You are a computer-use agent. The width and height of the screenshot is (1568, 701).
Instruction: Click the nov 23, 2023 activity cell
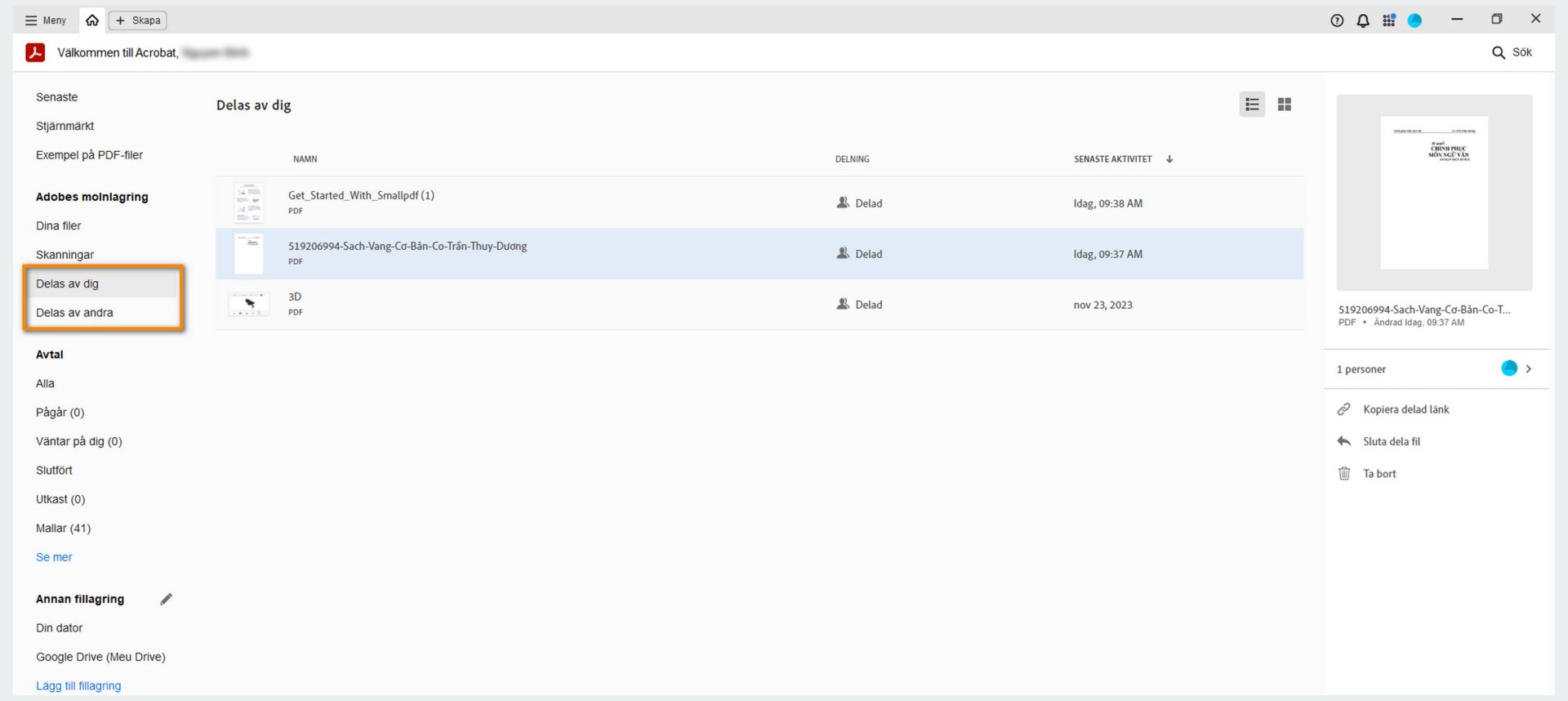click(x=1103, y=305)
